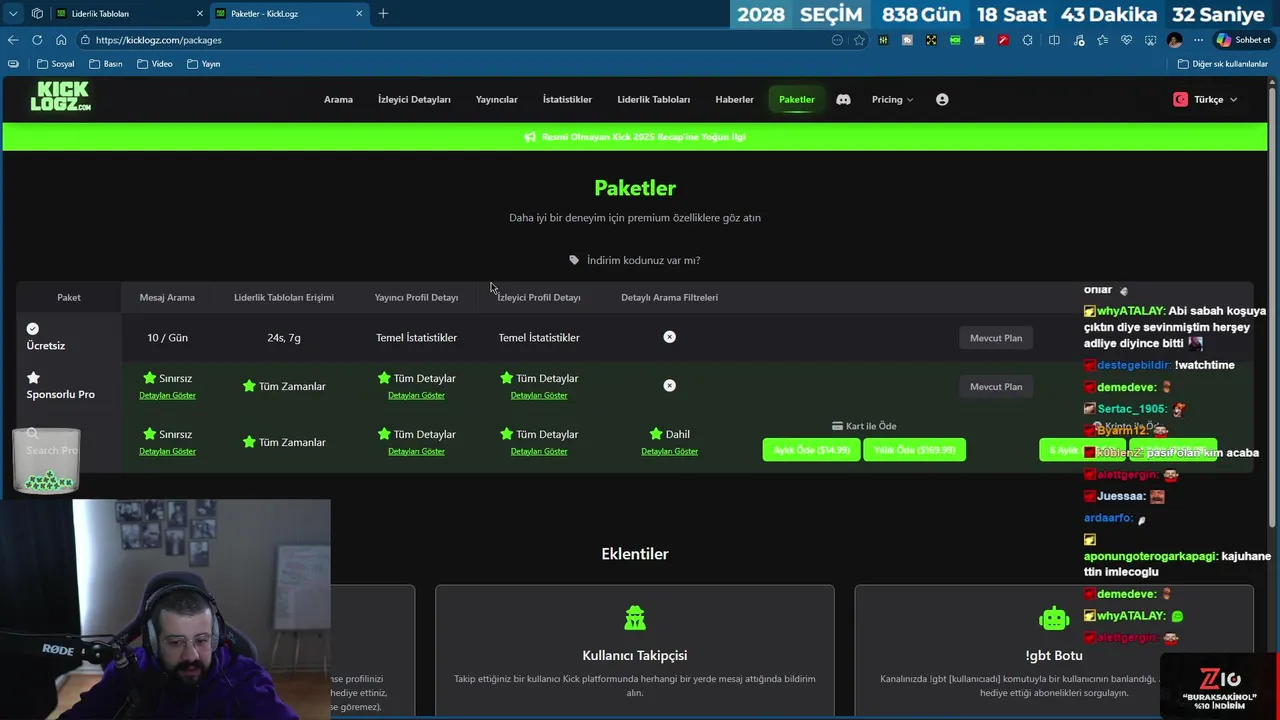
Task: Click the green Kick Recap announcement banner
Action: pyautogui.click(x=635, y=137)
